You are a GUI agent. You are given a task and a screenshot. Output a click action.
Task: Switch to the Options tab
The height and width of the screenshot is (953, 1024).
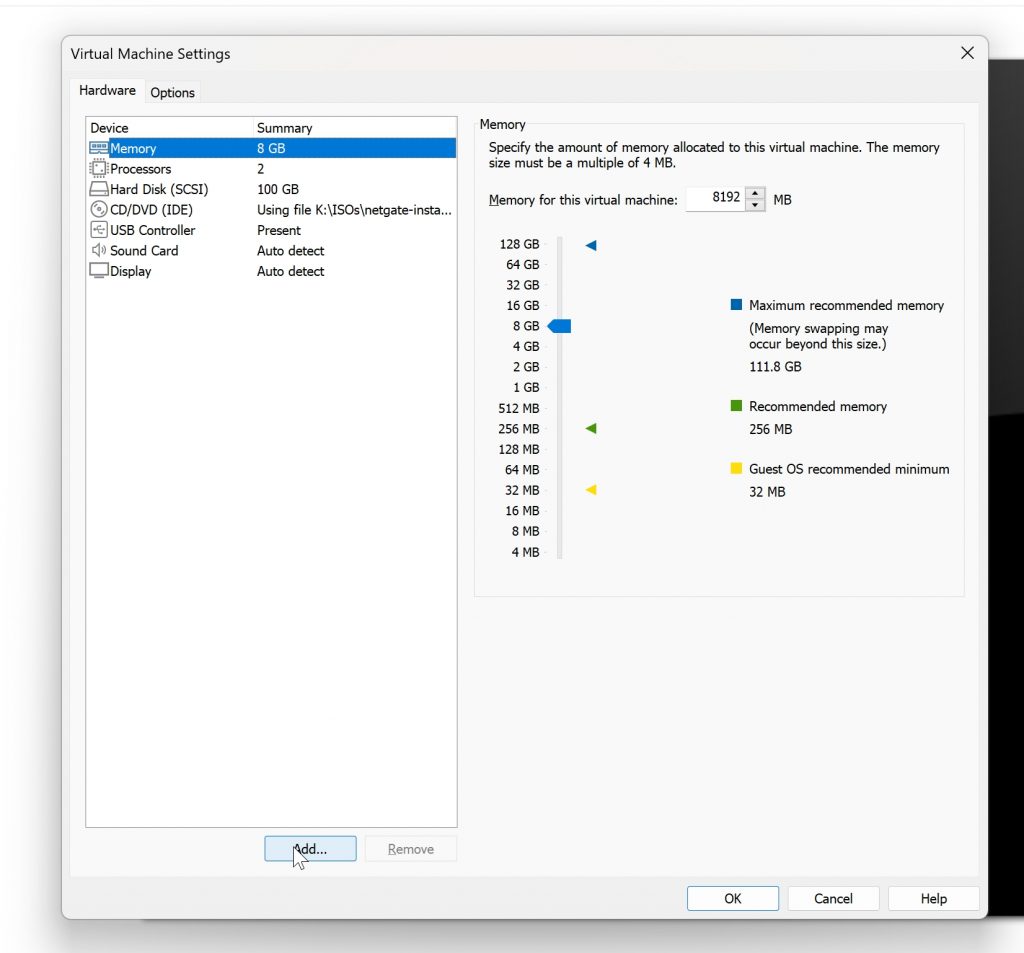[172, 92]
